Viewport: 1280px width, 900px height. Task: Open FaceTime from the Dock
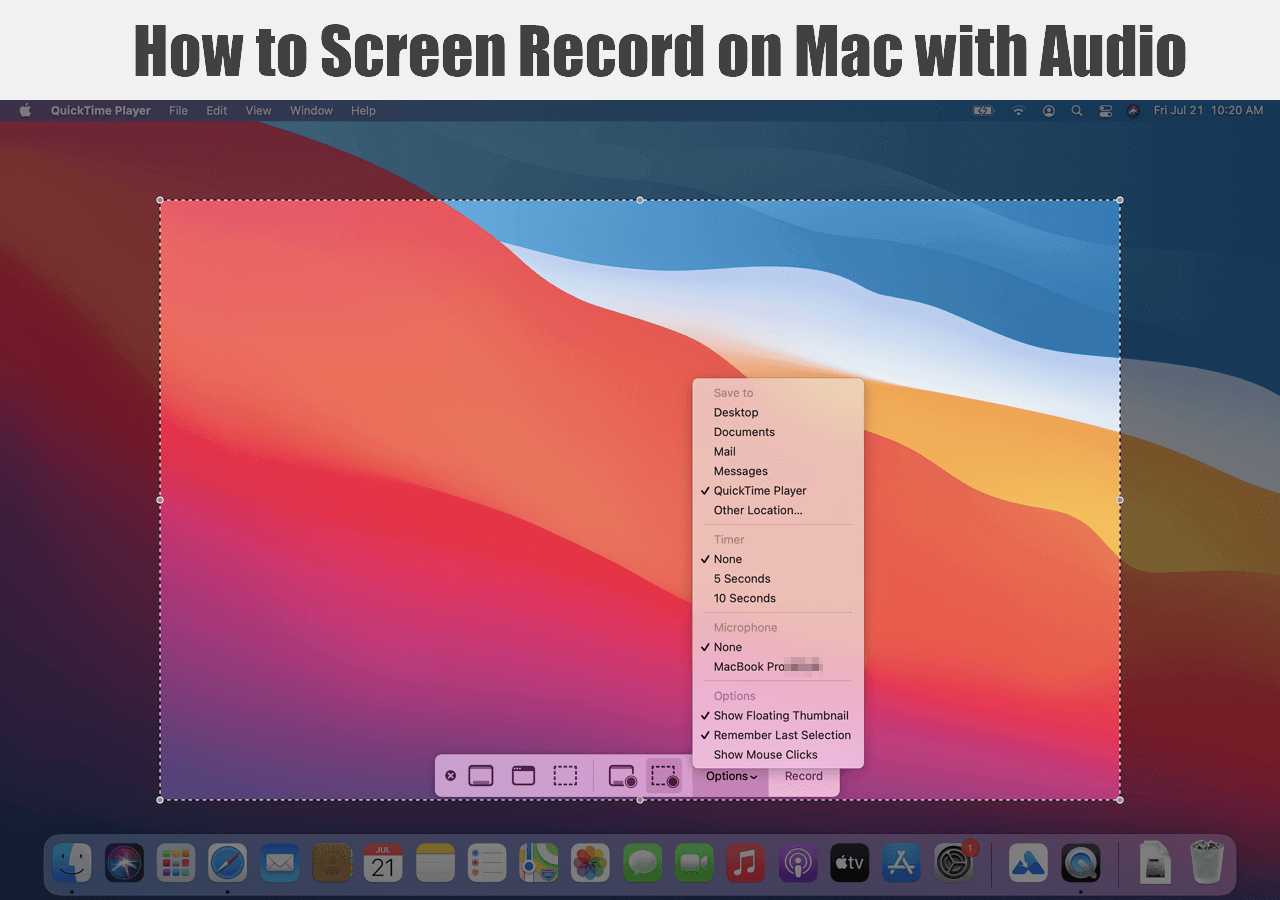pos(694,862)
